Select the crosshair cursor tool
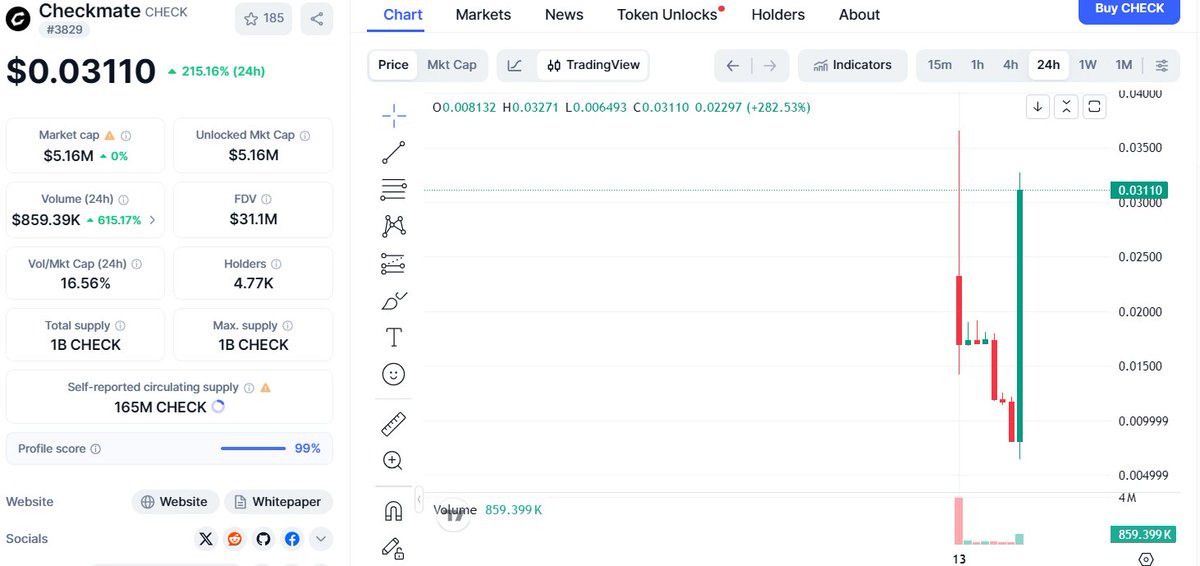1200x566 pixels. click(394, 115)
